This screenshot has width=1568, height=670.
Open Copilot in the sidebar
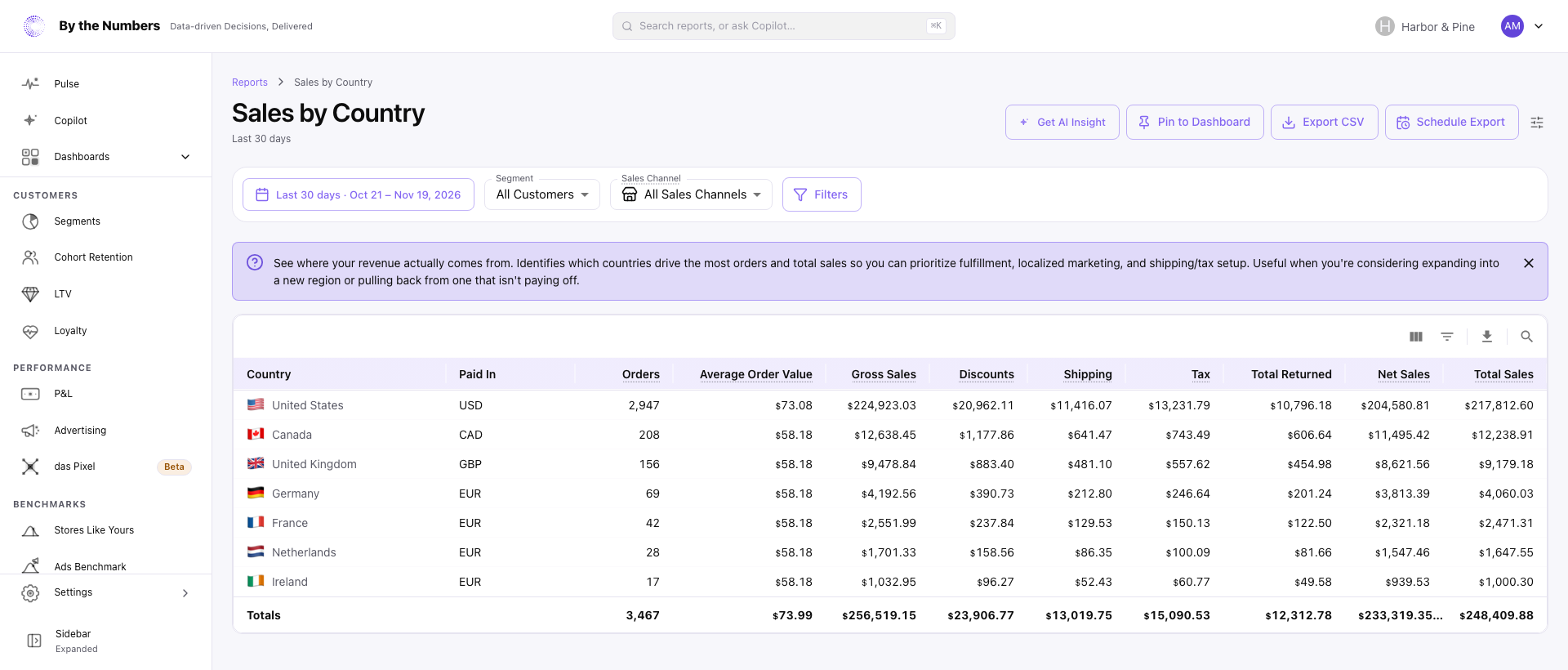pyautogui.click(x=106, y=121)
